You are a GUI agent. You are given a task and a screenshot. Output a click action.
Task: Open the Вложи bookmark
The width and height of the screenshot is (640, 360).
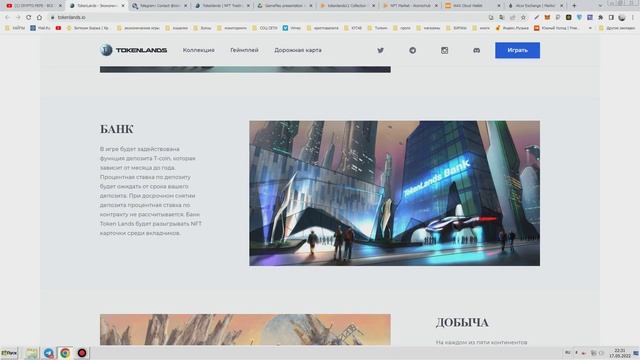point(291,28)
